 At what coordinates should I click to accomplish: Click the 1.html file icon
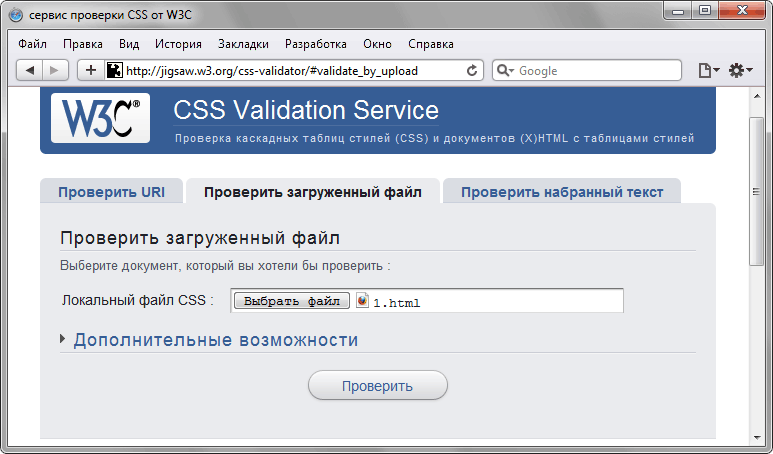(x=362, y=300)
